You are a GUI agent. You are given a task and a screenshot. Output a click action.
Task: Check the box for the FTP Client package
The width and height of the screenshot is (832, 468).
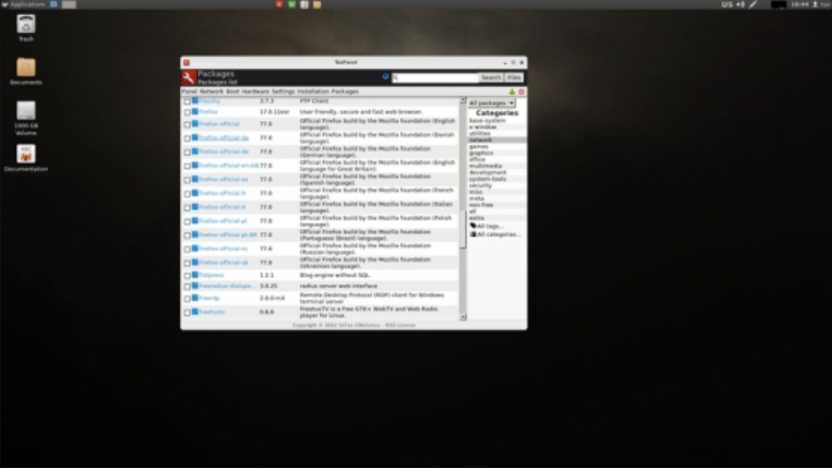coord(187,101)
